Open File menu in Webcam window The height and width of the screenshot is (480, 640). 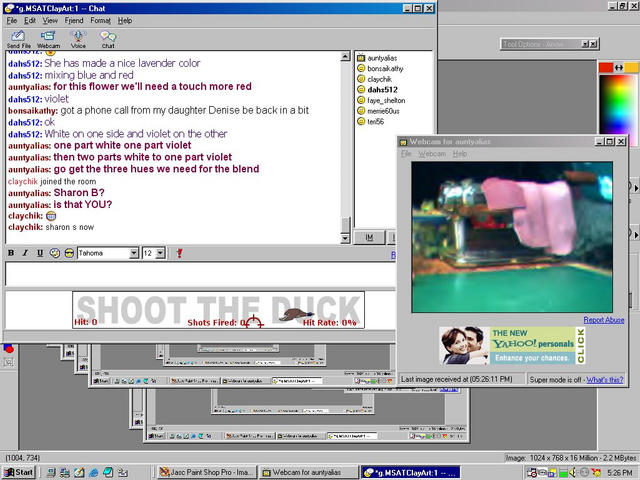pos(406,154)
